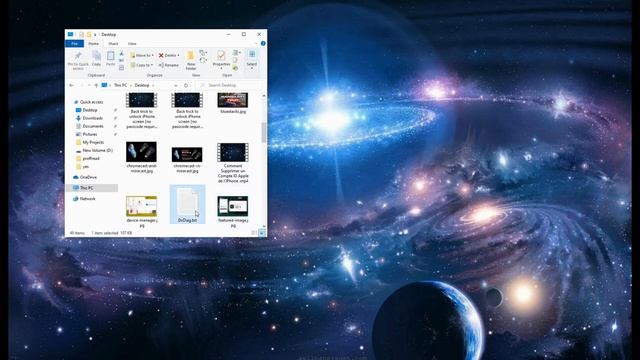The image size is (640, 360).
Task: Select the chromecast-vs-miracast.jpg file
Action: (x=187, y=160)
